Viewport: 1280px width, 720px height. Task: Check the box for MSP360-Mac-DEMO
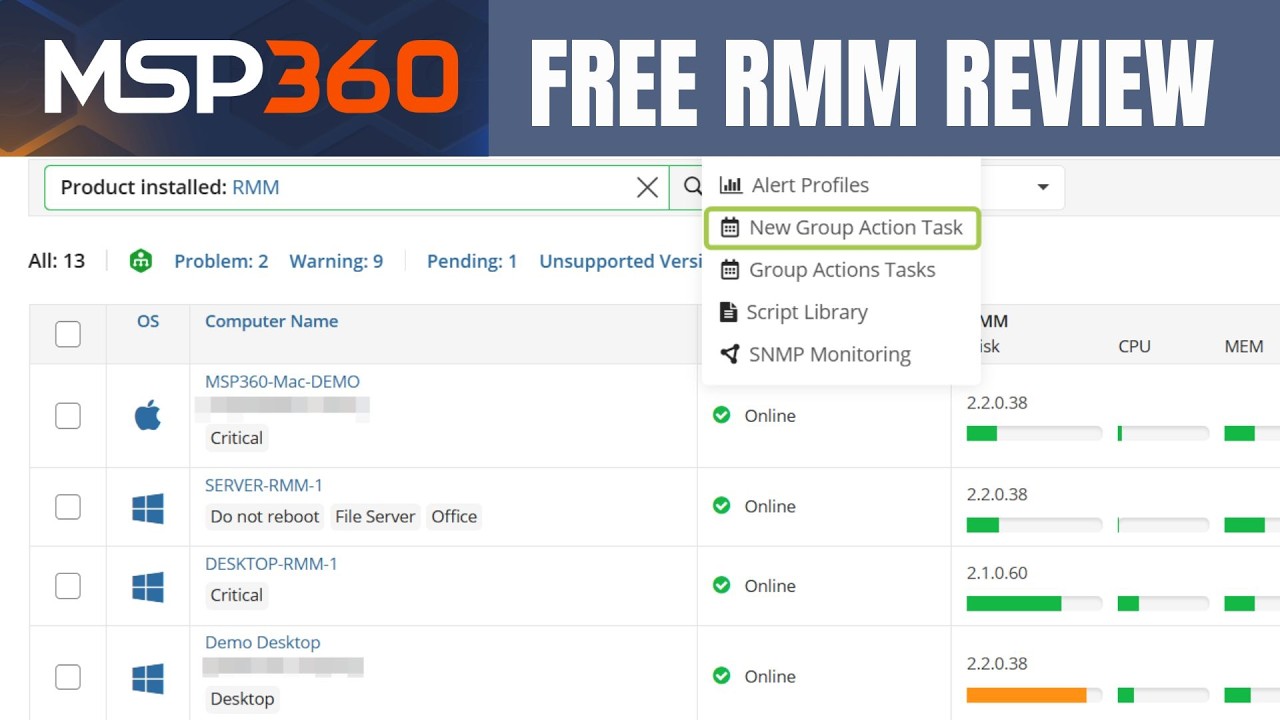click(x=68, y=415)
